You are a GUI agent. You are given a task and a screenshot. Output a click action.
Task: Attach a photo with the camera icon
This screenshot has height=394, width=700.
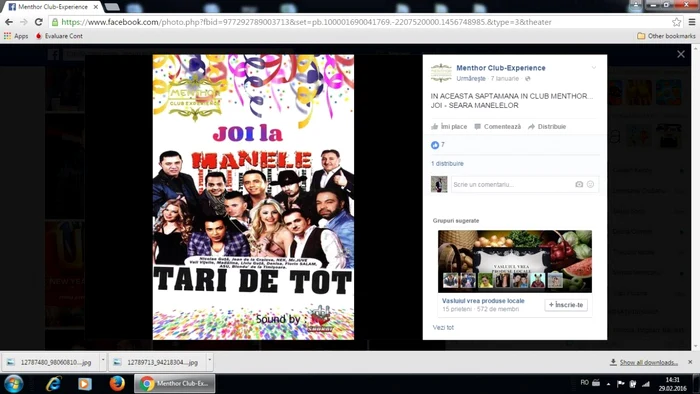579,184
